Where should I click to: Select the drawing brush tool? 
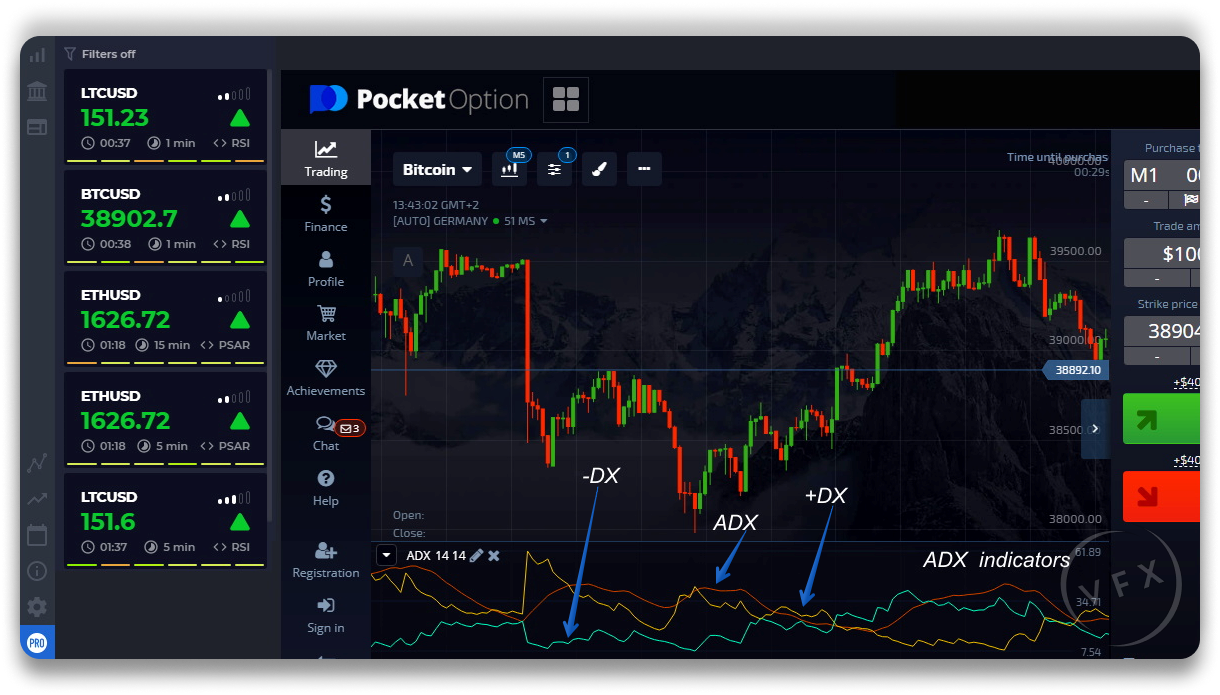click(x=599, y=169)
